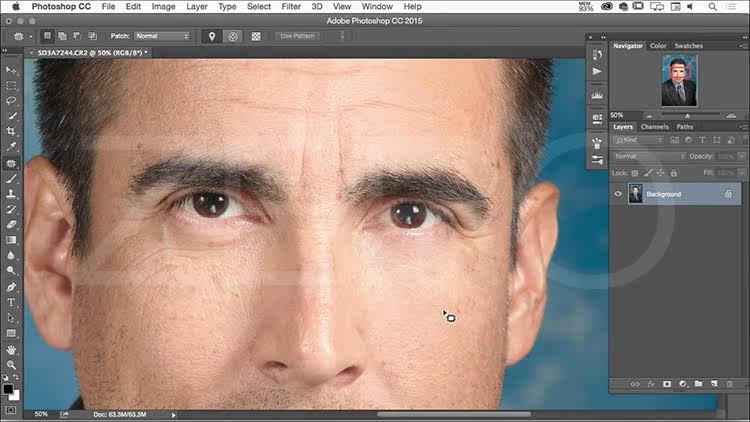Select the Horizontal Type tool
Image resolution: width=750 pixels, height=422 pixels.
point(11,302)
